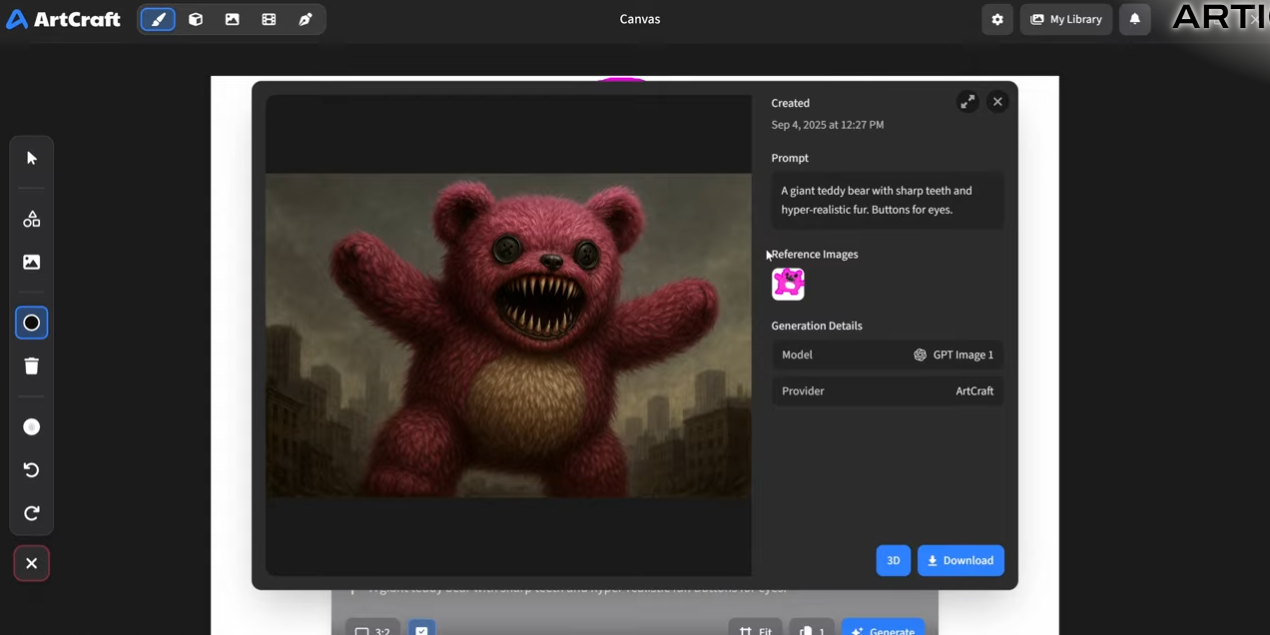Open the video film-strip mode
The image size is (1270, 635).
269,19
